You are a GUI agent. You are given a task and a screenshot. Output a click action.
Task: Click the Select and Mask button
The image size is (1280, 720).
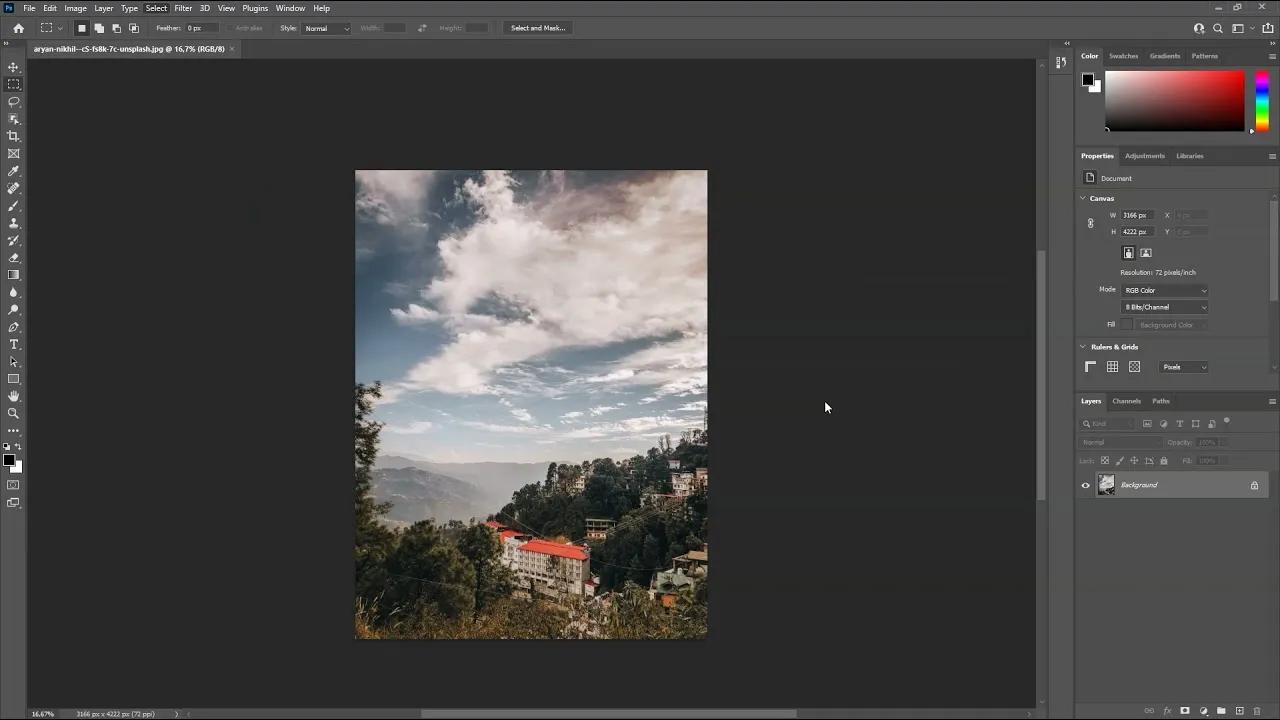pos(538,28)
